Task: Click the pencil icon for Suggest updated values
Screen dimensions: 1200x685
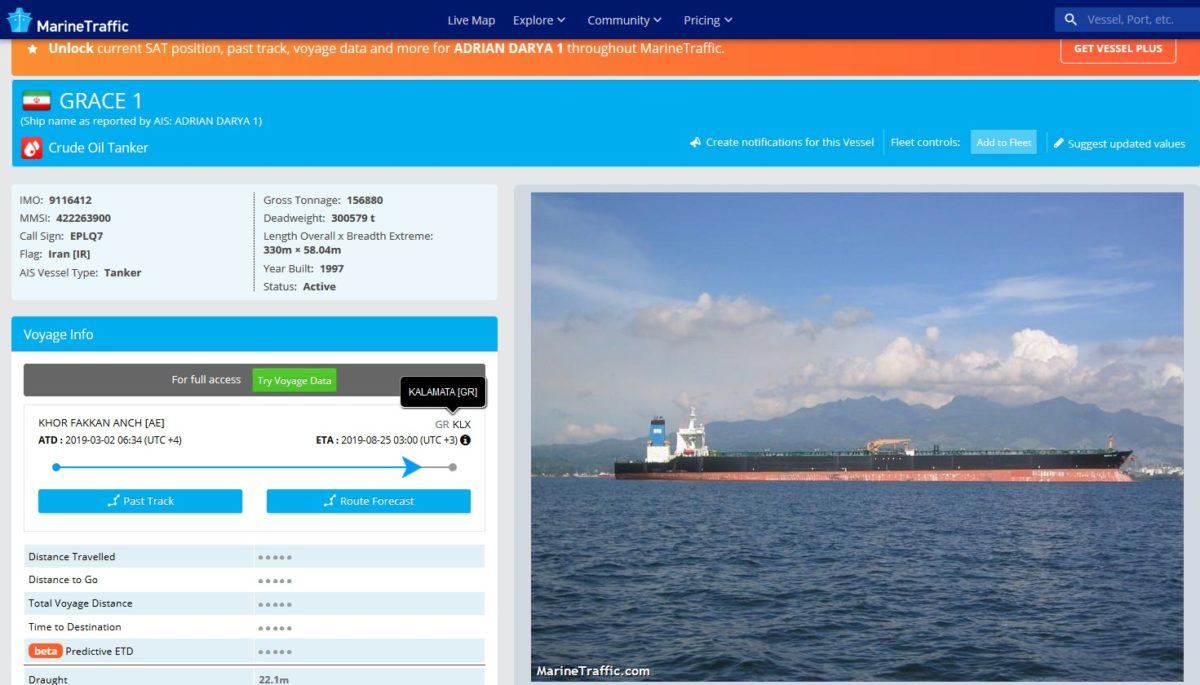Action: (1059, 143)
